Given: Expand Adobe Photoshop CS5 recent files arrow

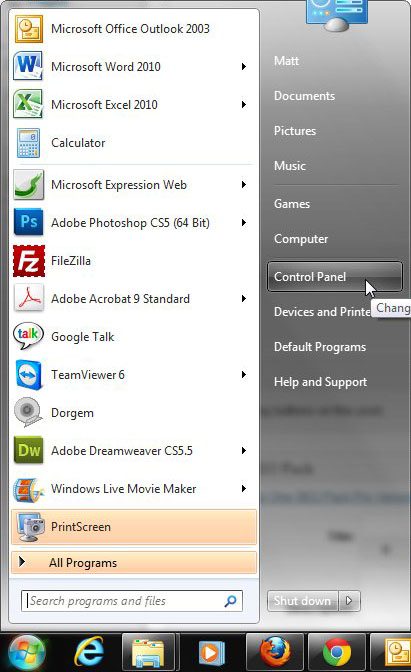Looking at the screenshot, I should tap(243, 222).
